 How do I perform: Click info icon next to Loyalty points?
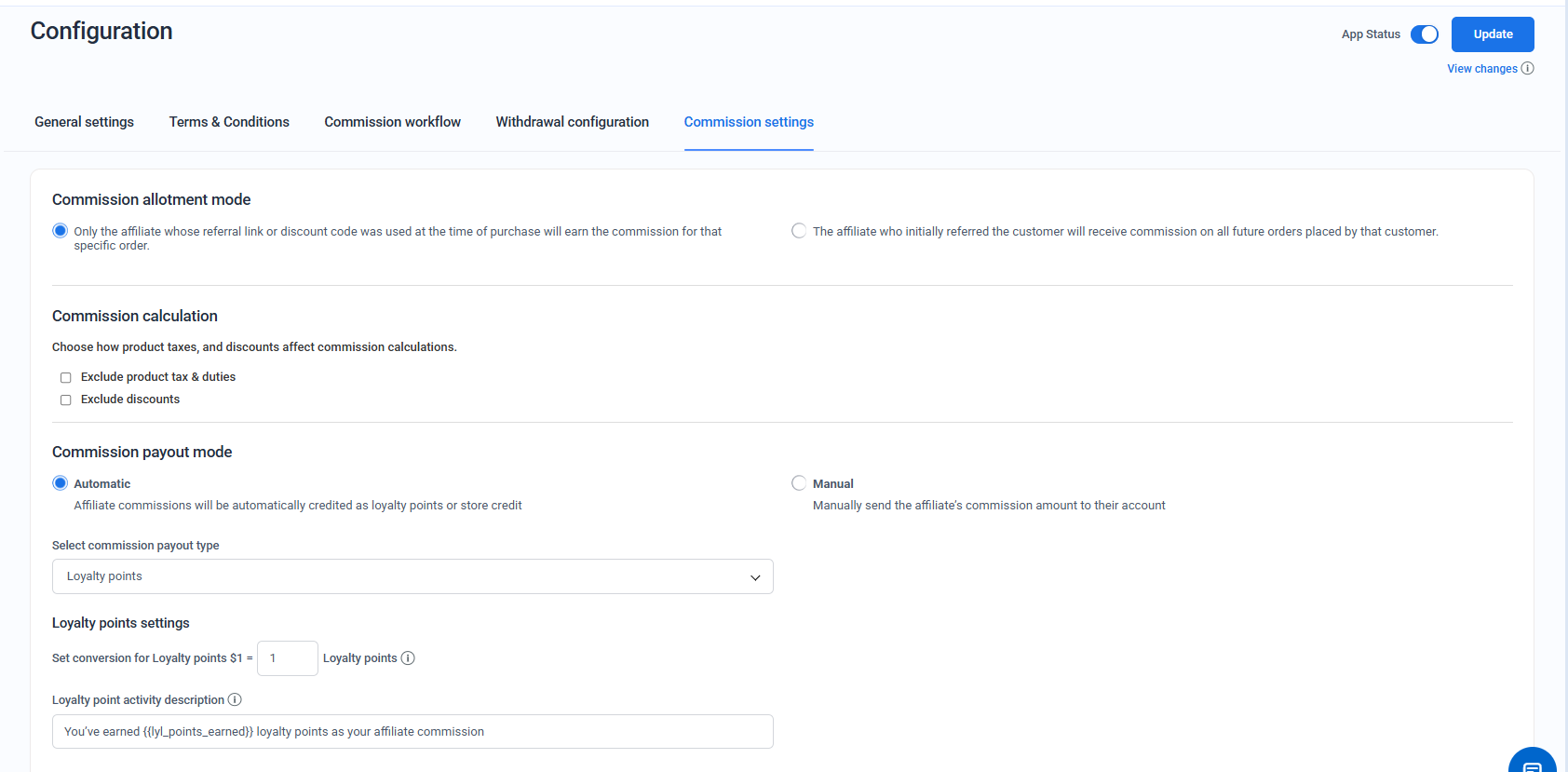tap(408, 658)
